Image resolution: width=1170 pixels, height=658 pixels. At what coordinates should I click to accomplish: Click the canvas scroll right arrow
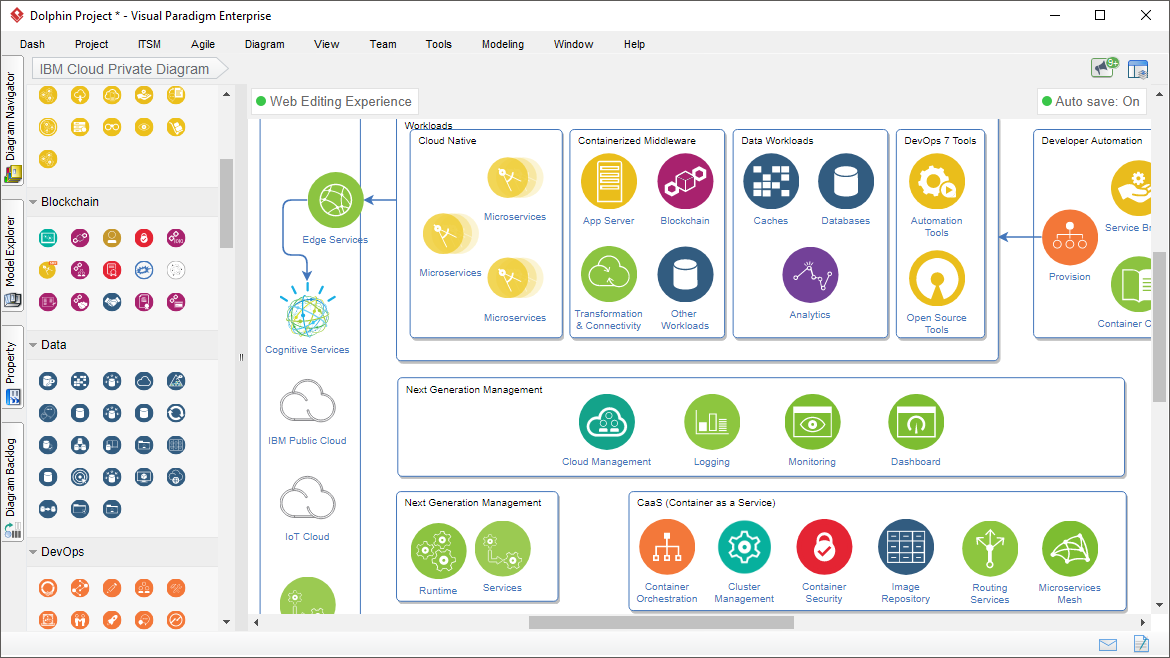1142,622
